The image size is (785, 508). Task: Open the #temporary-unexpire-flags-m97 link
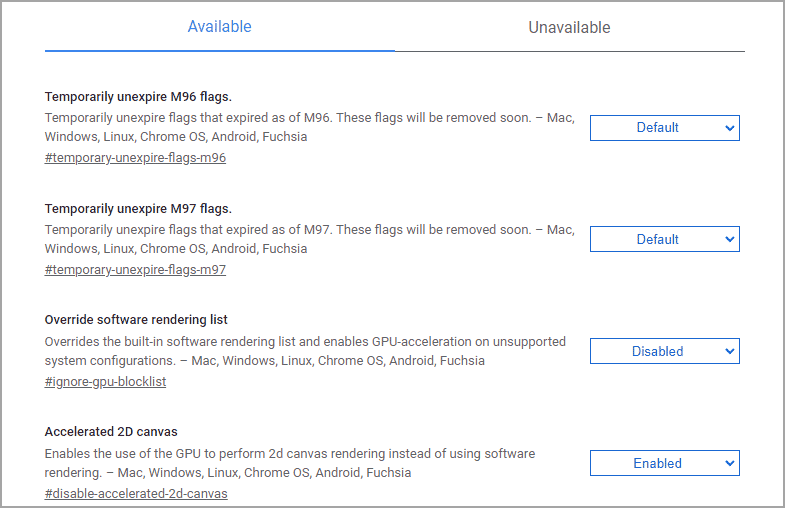pyautogui.click(x=135, y=270)
